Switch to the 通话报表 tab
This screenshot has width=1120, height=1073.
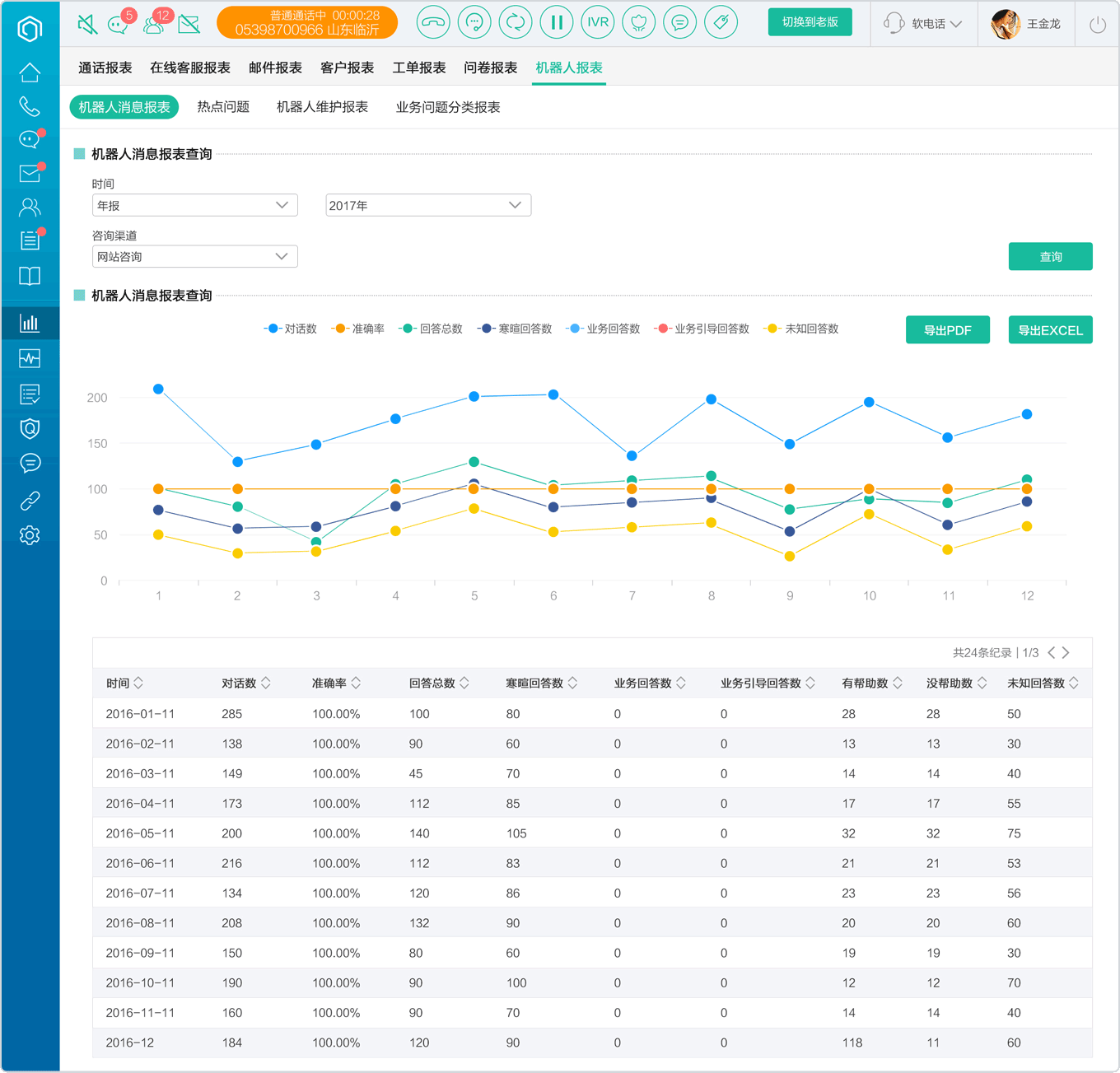(x=105, y=68)
